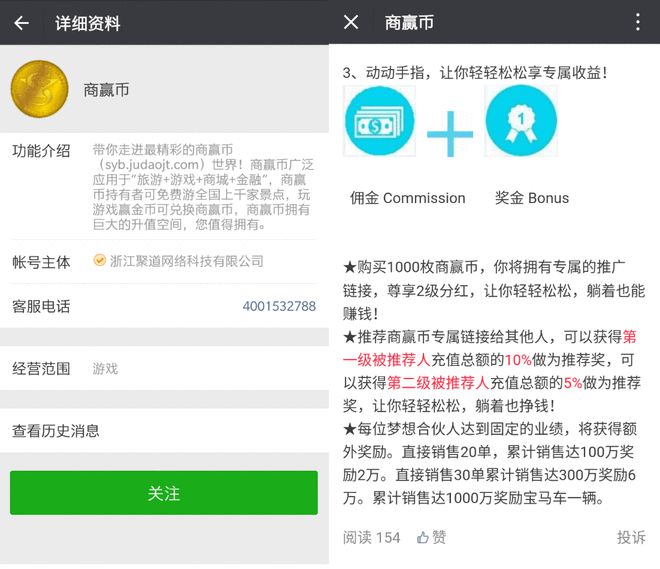Screen dimensions: 660x569
Task: Tap the 功能介绍 description text
Action: (203, 187)
